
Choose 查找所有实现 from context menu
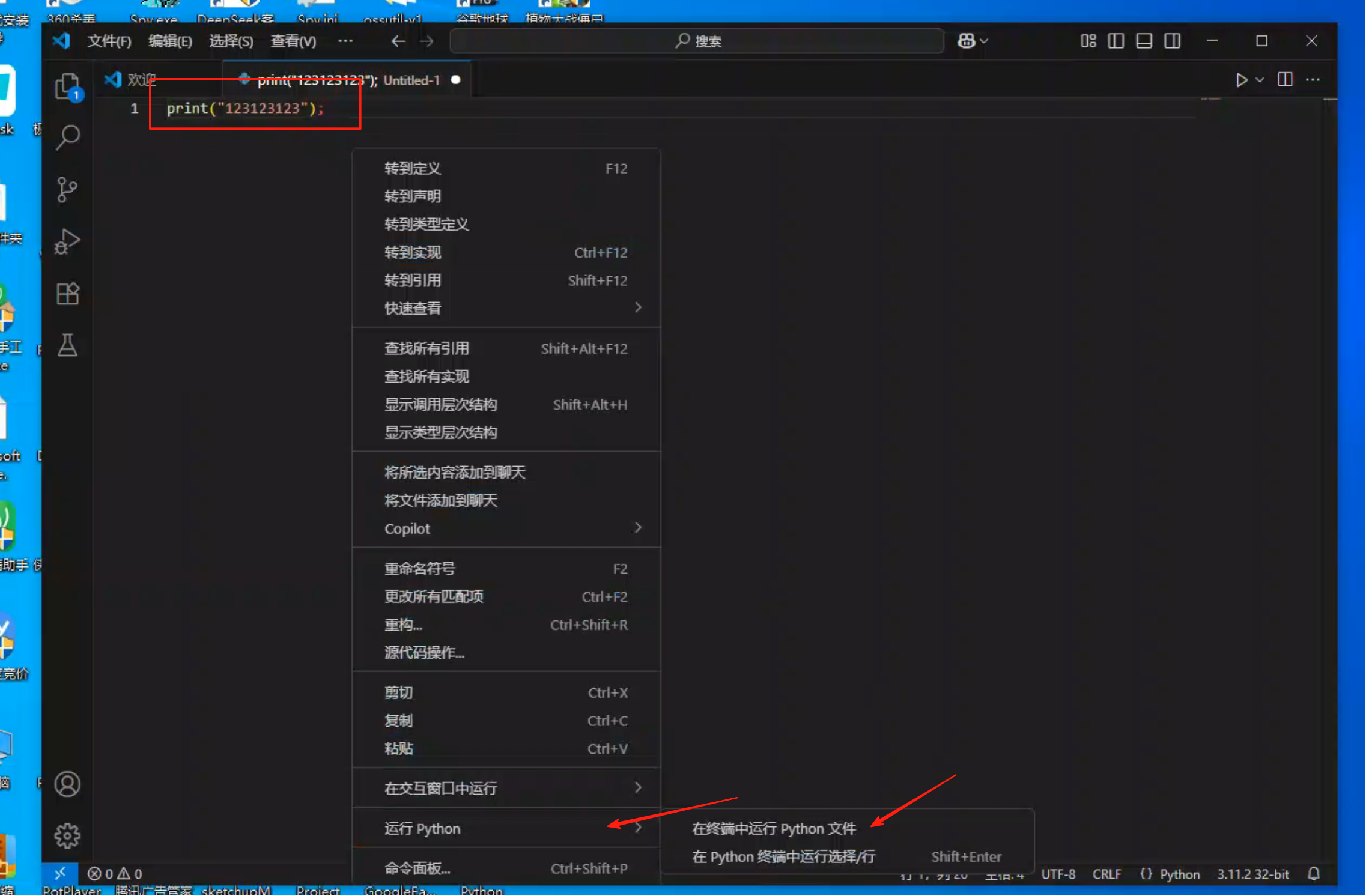click(x=506, y=377)
